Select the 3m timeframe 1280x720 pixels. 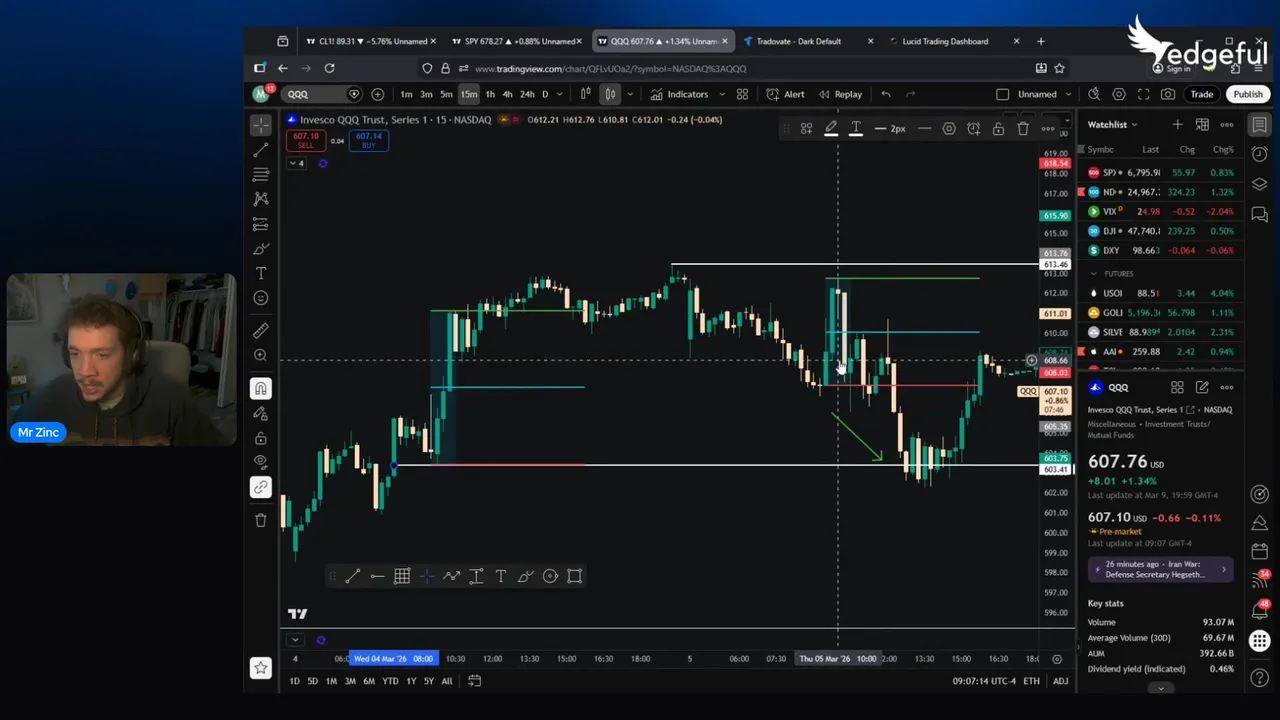[x=426, y=94]
